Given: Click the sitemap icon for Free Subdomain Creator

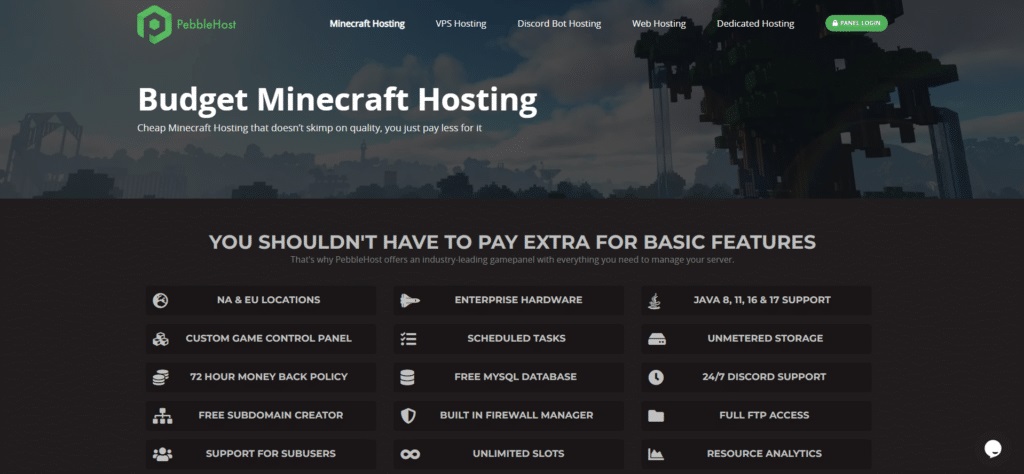Looking at the screenshot, I should click(162, 416).
